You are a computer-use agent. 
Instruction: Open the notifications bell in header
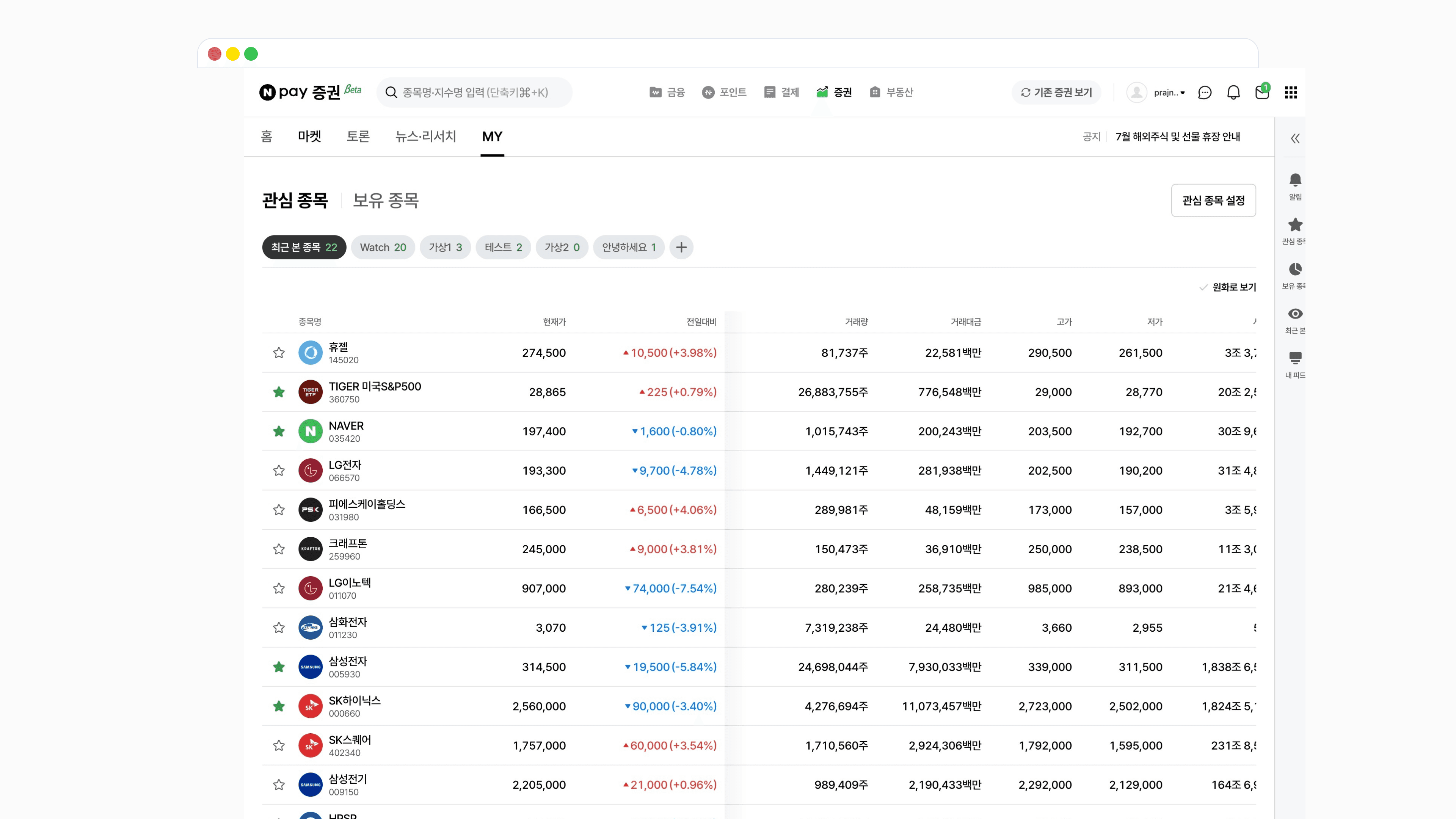tap(1233, 92)
